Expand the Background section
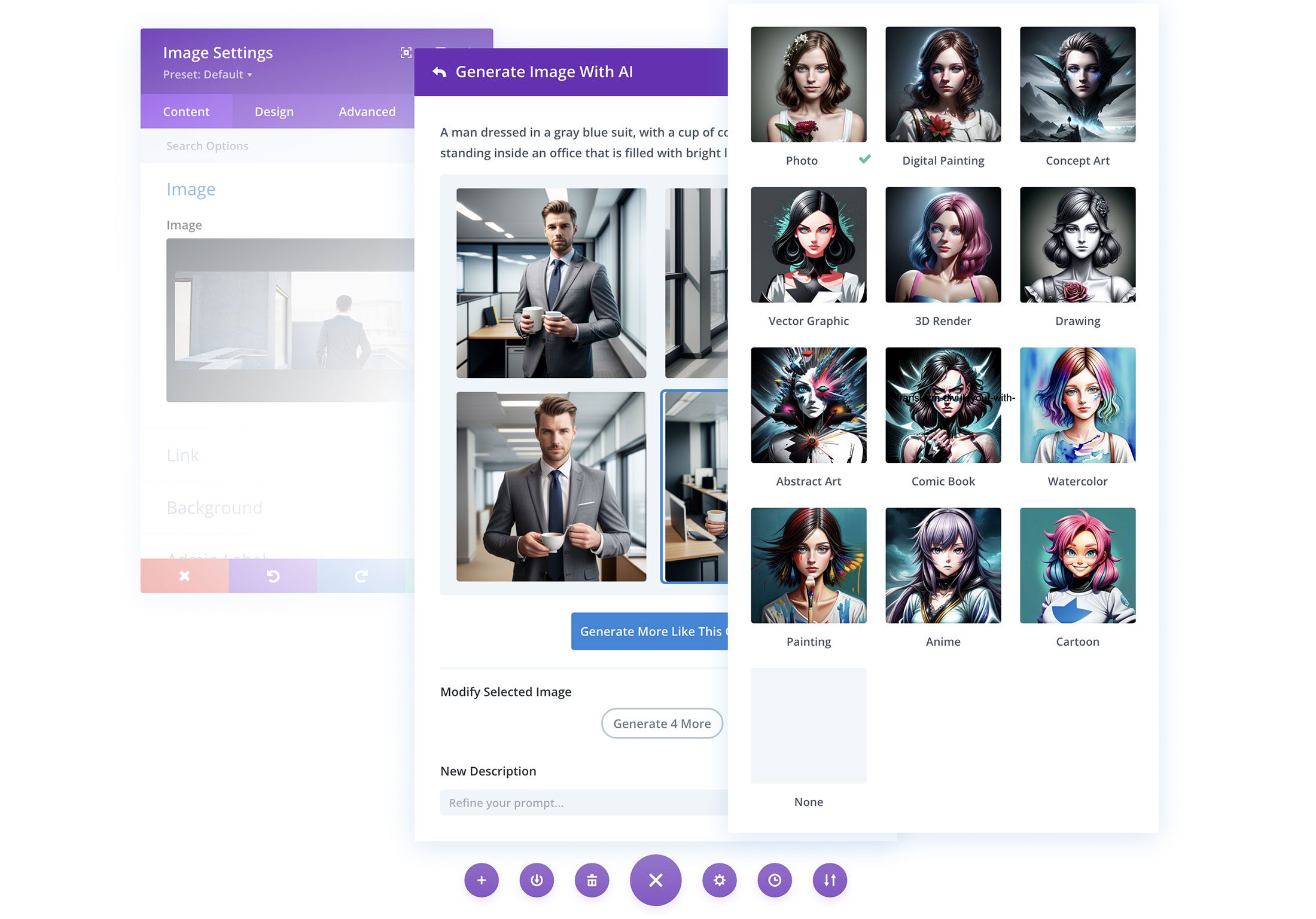The image size is (1316, 919). coord(214,507)
